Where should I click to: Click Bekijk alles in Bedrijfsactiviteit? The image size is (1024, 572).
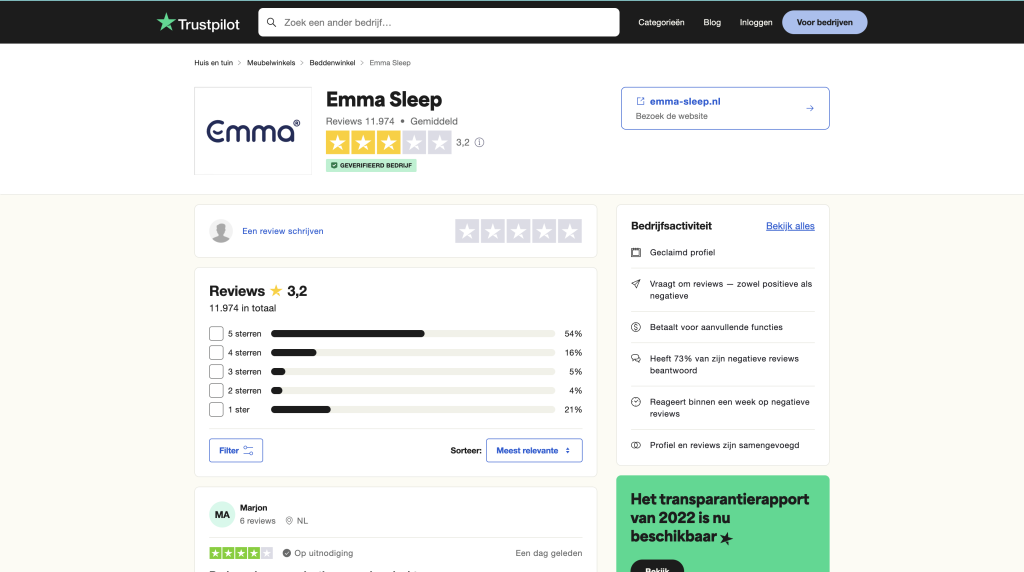[x=790, y=226]
